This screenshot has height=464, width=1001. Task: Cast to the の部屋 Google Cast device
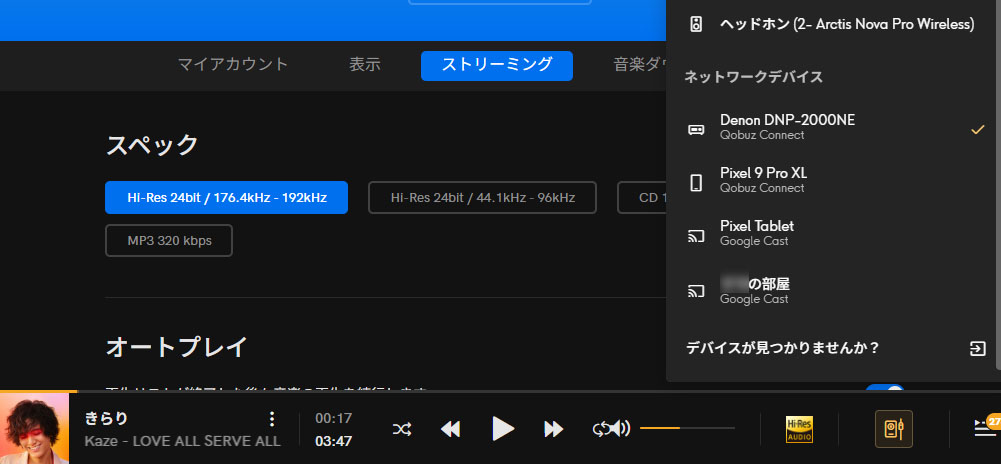(832, 290)
